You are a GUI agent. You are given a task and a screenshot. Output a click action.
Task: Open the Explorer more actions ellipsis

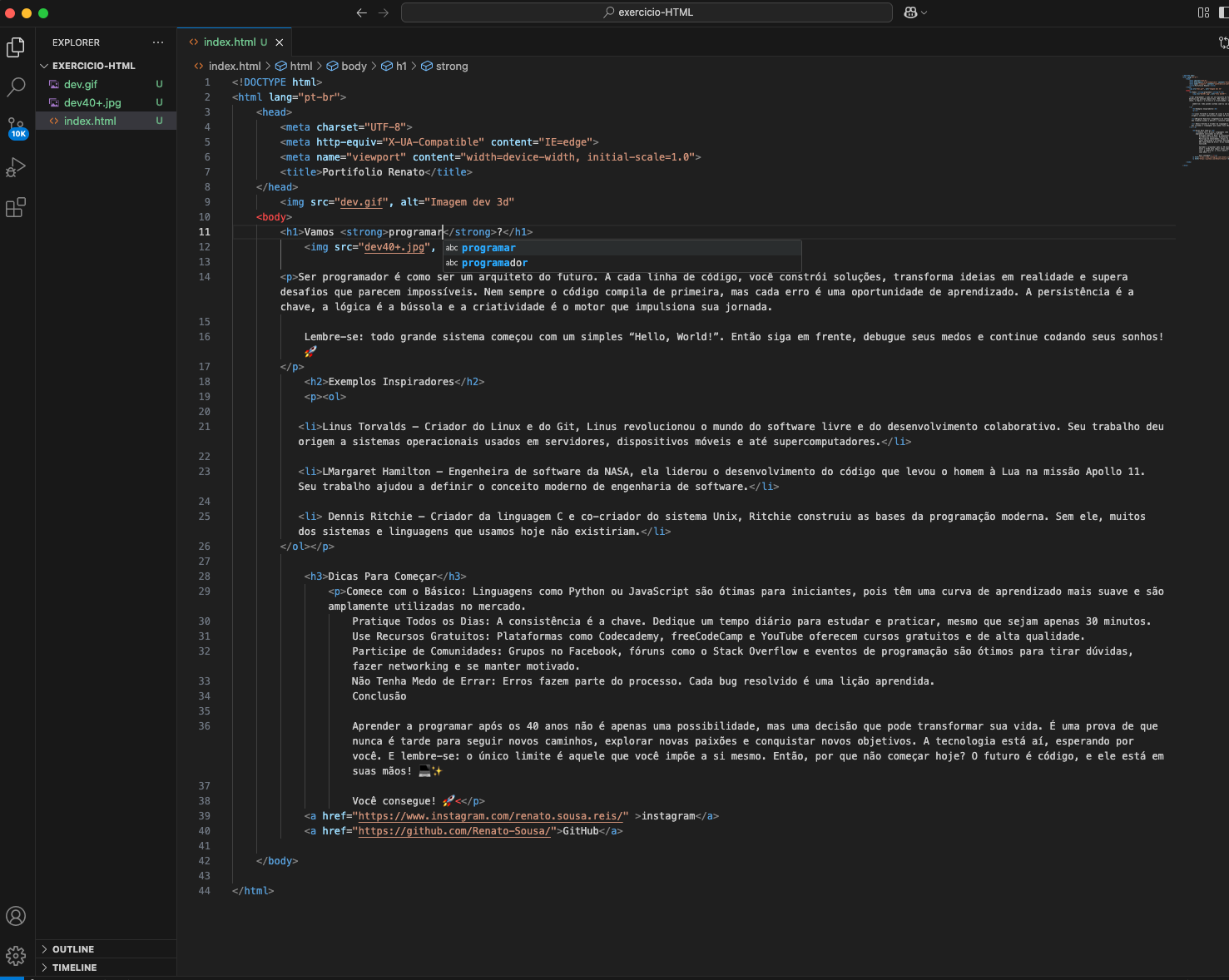tap(158, 42)
